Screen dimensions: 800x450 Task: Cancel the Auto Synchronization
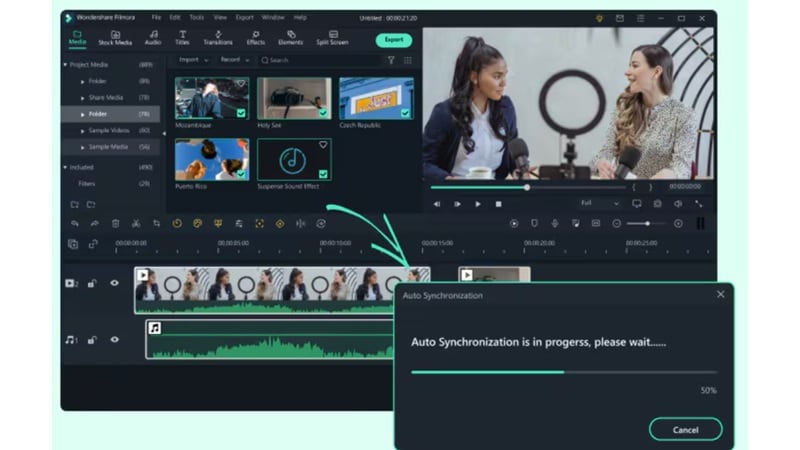(x=685, y=430)
